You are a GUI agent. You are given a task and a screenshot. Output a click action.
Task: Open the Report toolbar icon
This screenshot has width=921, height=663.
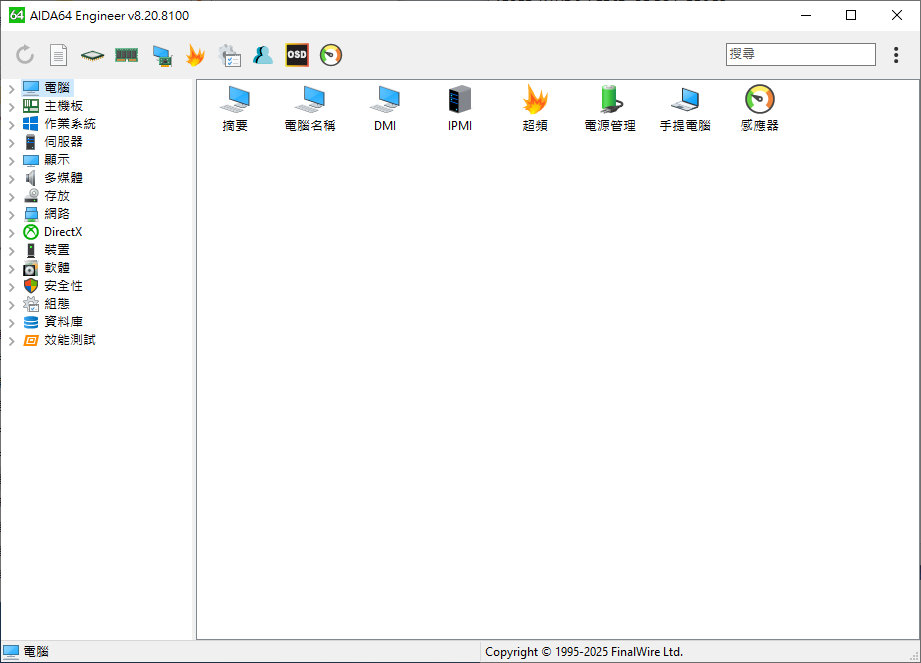tap(59, 55)
